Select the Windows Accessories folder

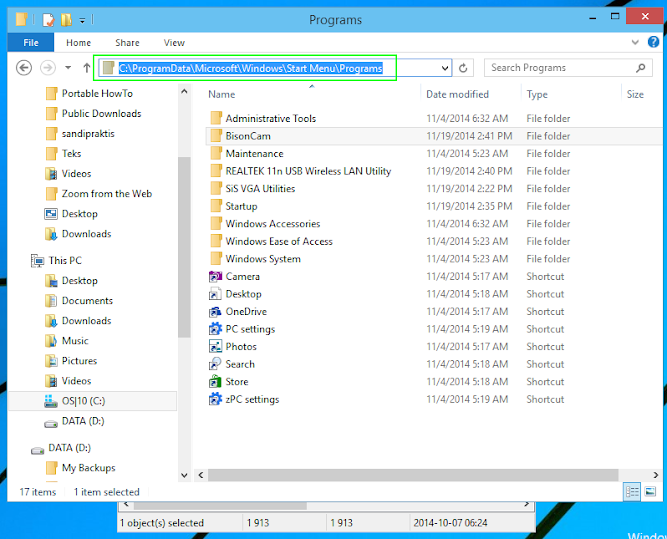tap(273, 224)
